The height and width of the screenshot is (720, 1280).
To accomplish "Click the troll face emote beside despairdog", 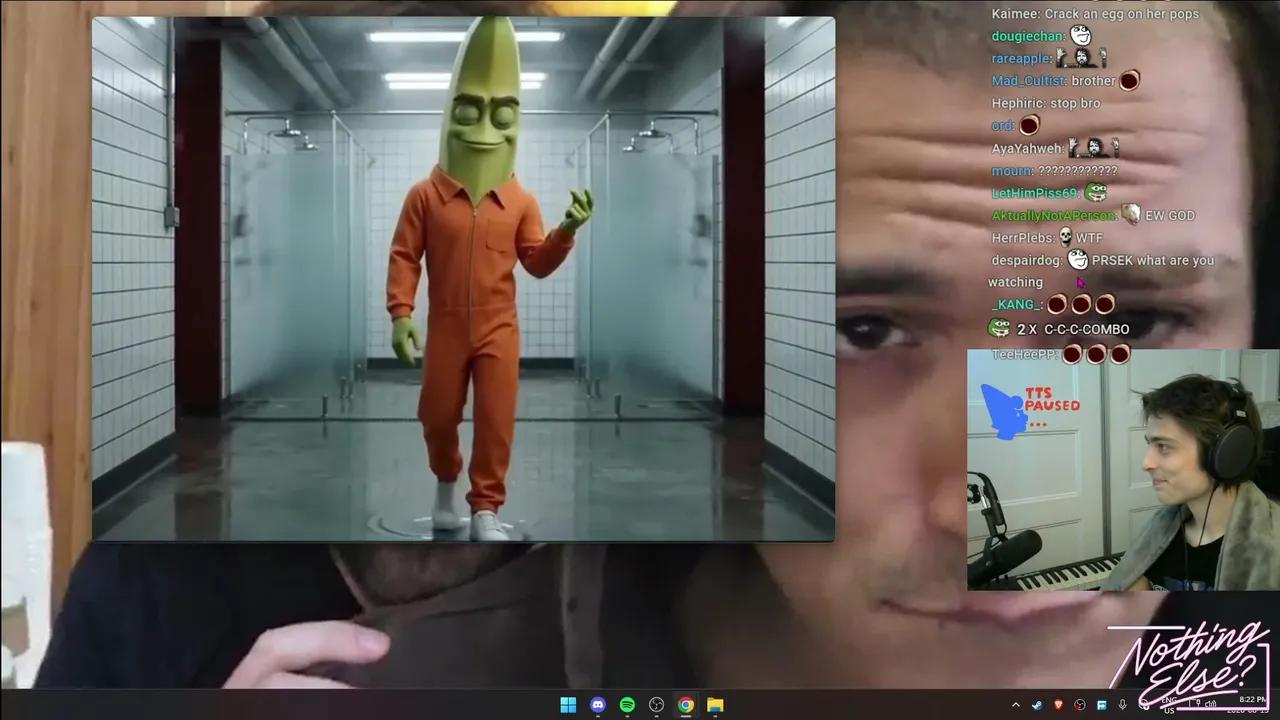I will point(1077,260).
